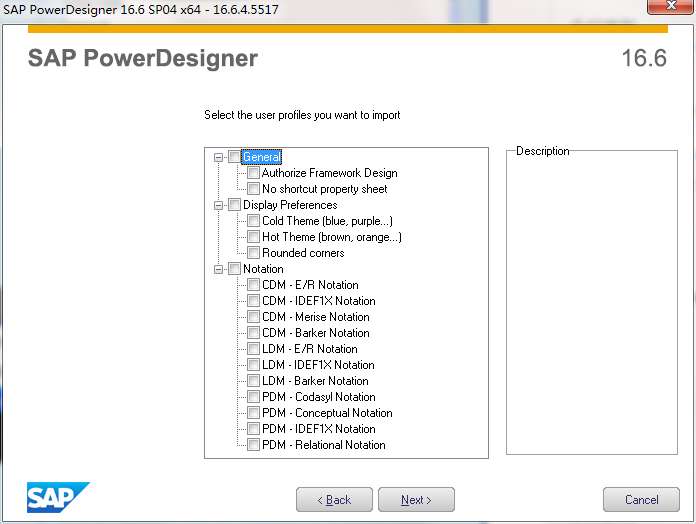This screenshot has height=524, width=696.
Task: Select the Notation label in the tree
Action: 263,269
